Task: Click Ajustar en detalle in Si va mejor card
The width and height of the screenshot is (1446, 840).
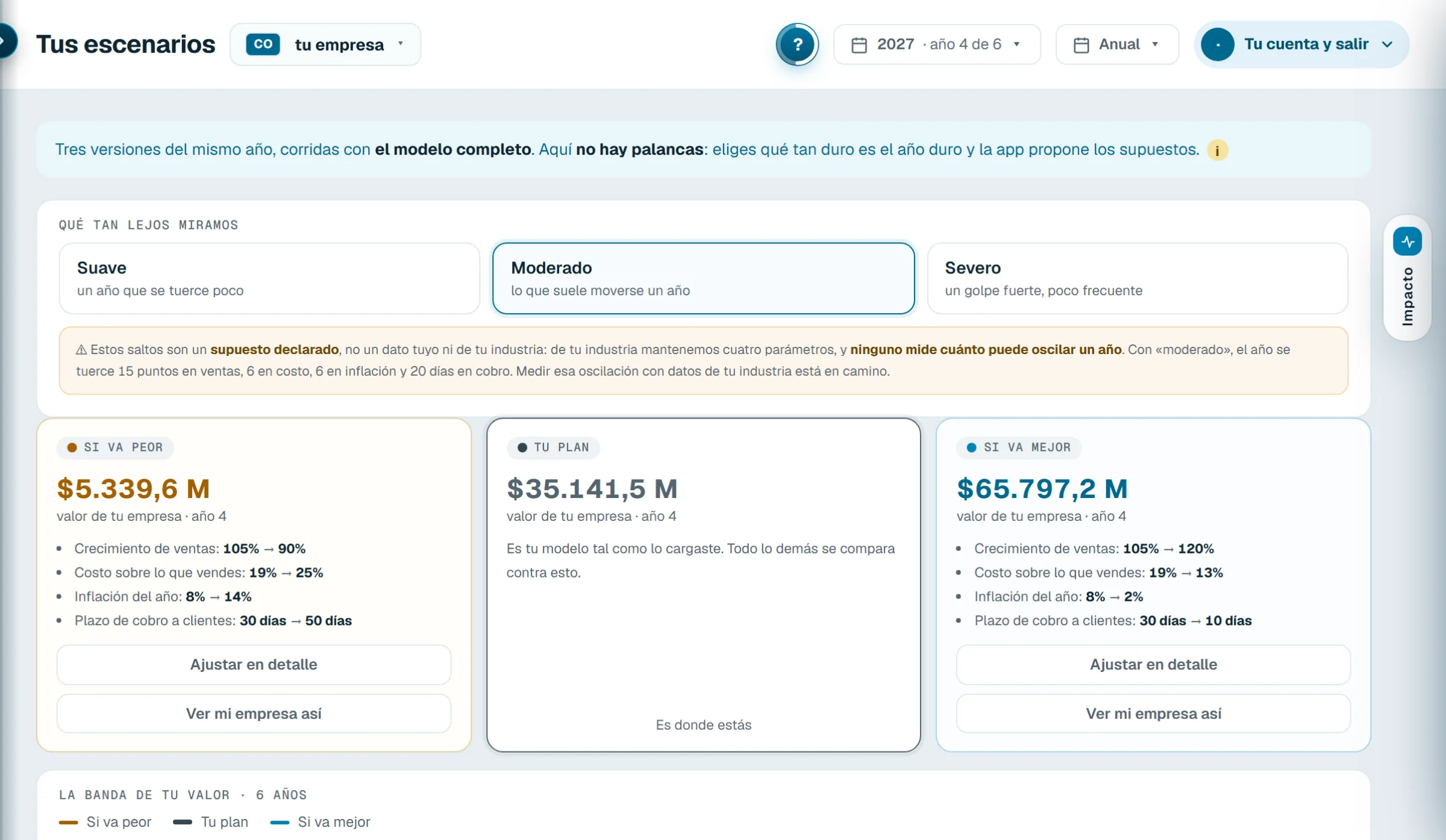Action: [x=1153, y=665]
